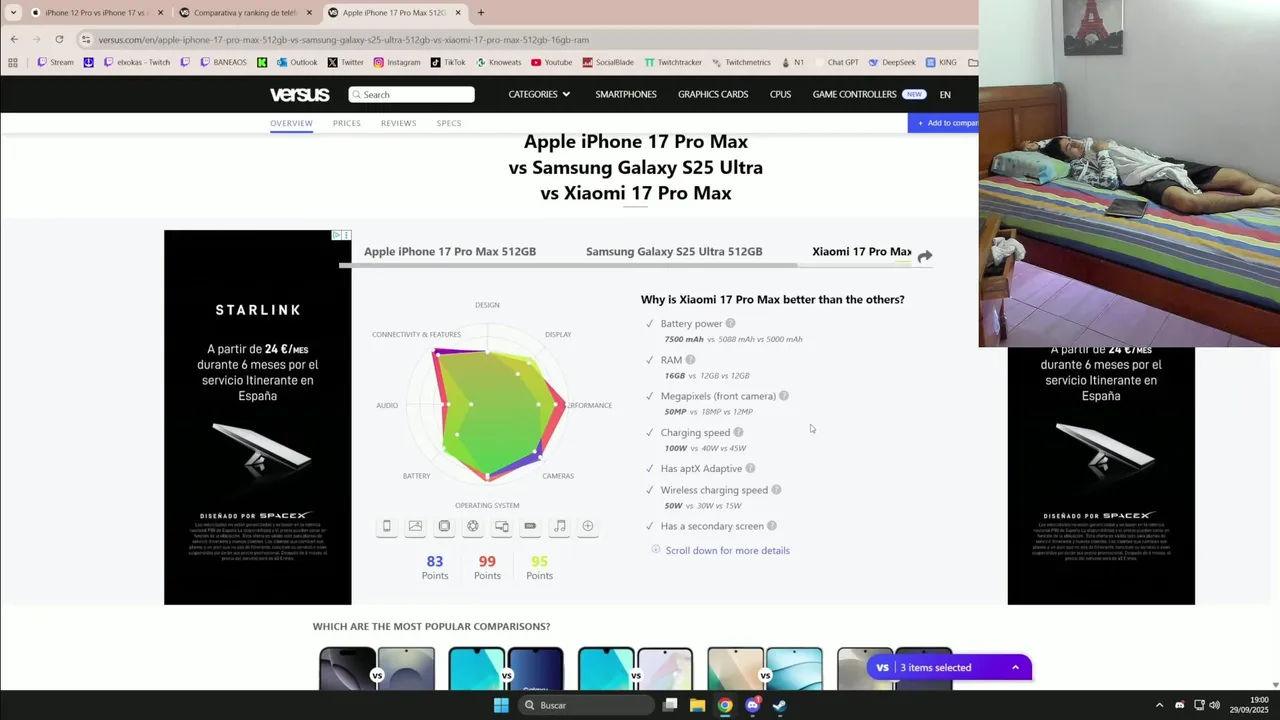Open the Specs section tab
Viewport: 1280px width, 720px height.
[449, 123]
